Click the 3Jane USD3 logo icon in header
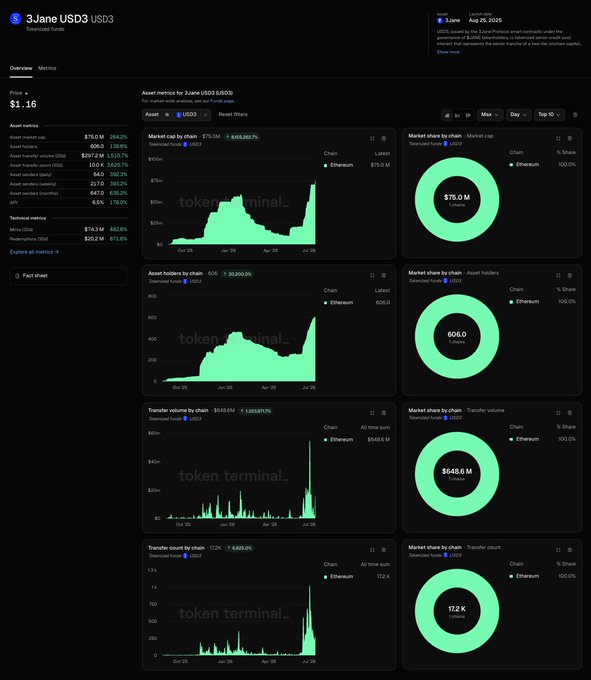 click(x=16, y=19)
